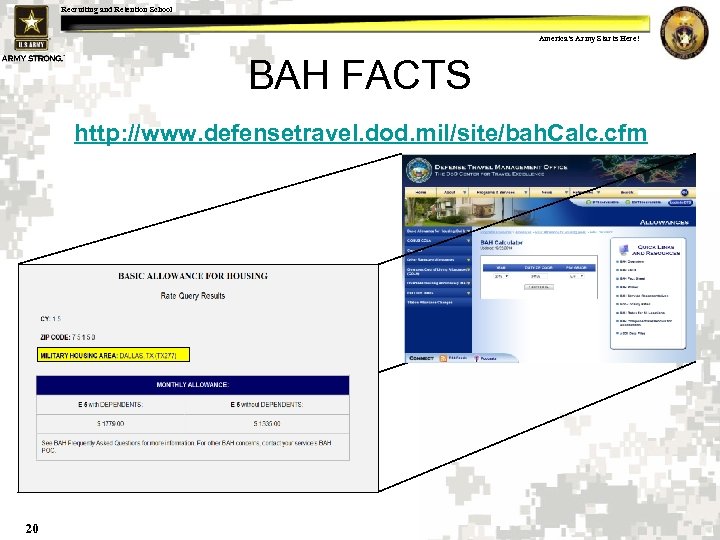Click the Recruiting and Retention School crest
720x540 pixels.
click(684, 32)
